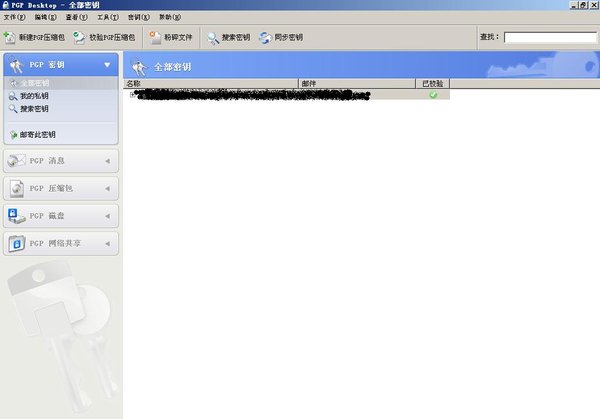Screen dimensions: 600x419
Task: Open the 文件(F) menu
Action: click(15, 17)
